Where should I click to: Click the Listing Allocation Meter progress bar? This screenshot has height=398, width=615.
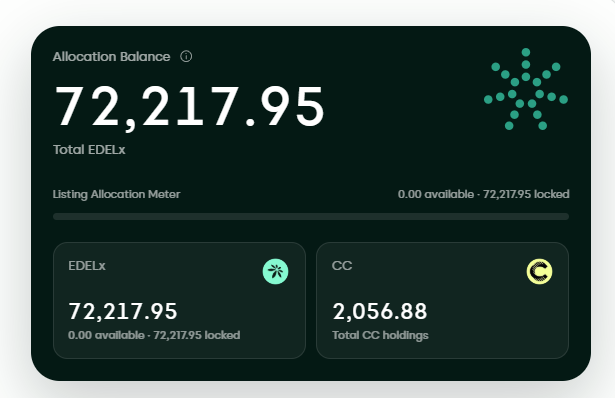point(311,216)
